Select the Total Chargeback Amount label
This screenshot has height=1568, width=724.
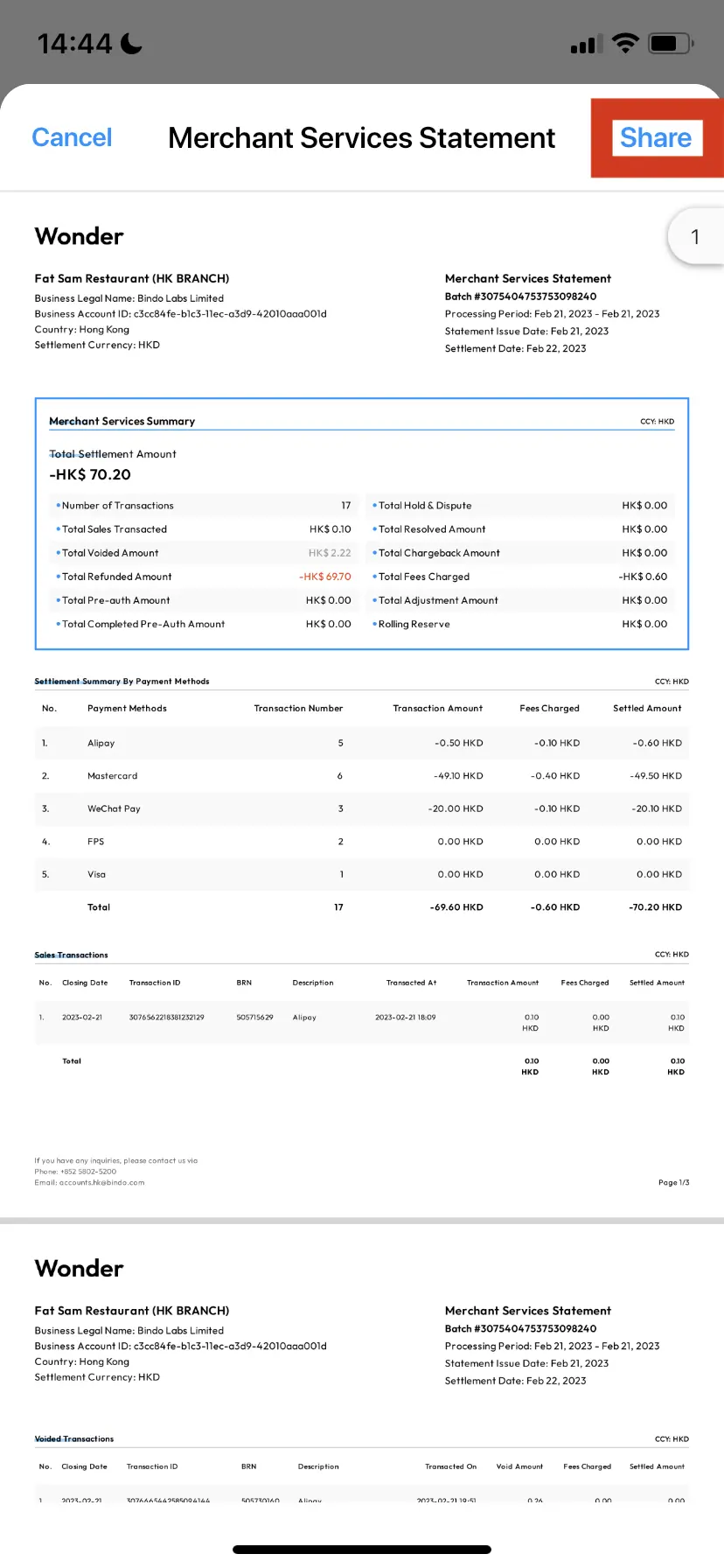[x=439, y=553]
